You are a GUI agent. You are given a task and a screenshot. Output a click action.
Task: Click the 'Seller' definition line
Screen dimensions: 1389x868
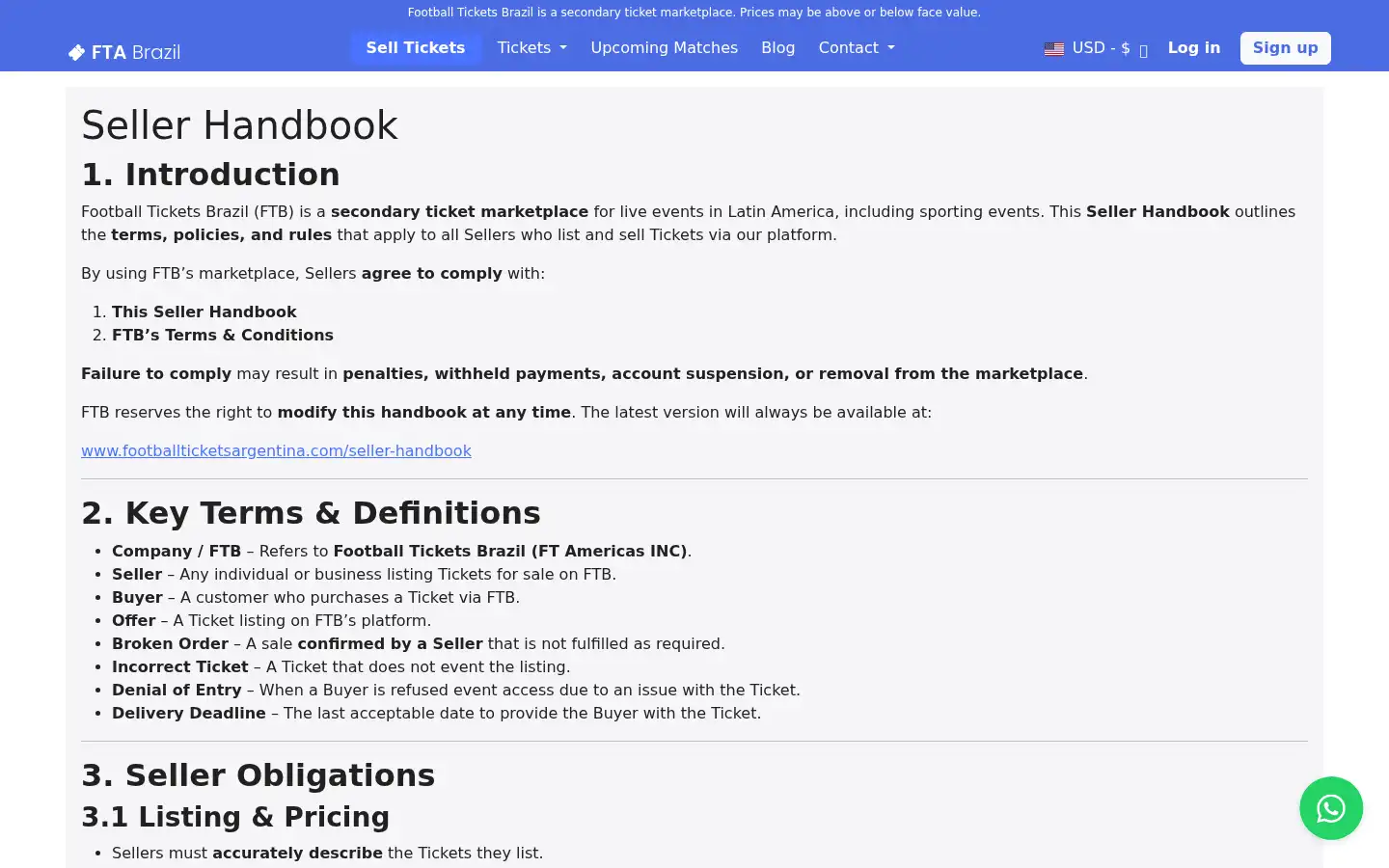[x=364, y=574]
